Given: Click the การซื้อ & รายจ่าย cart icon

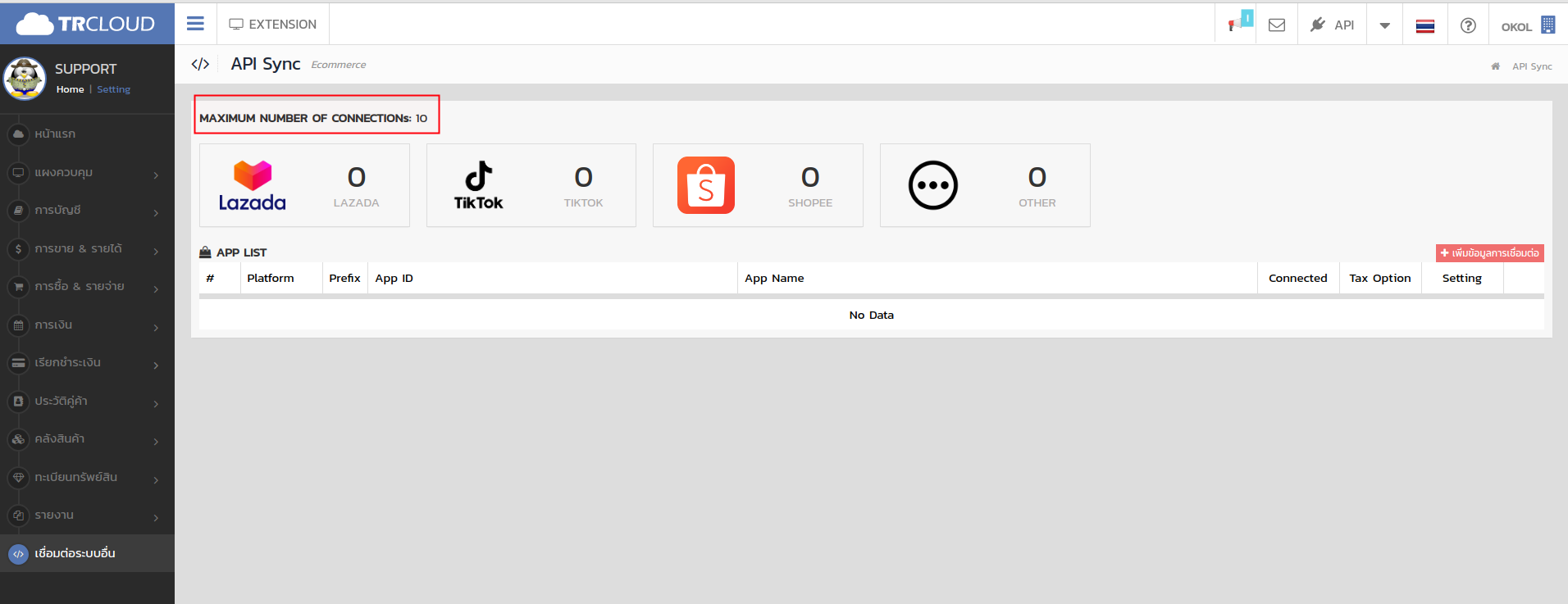Looking at the screenshot, I should [18, 287].
